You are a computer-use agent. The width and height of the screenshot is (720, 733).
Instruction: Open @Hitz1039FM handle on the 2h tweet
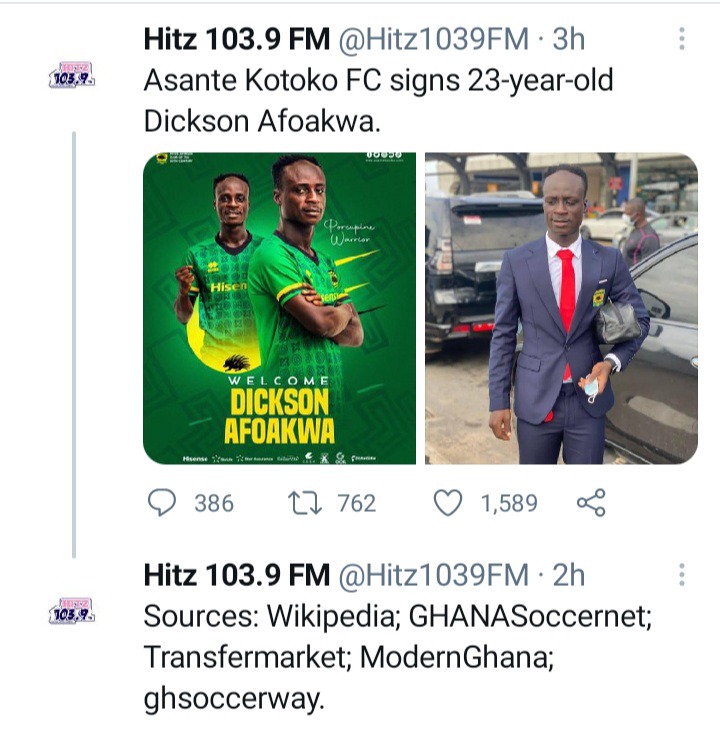click(433, 575)
